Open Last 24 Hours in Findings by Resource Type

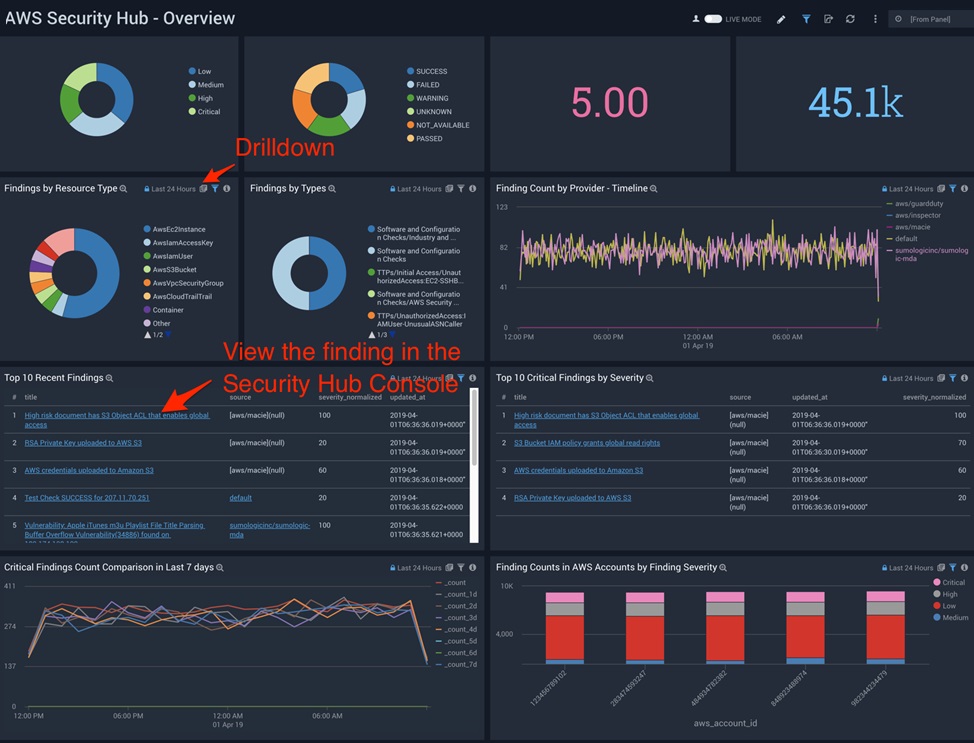tap(170, 189)
